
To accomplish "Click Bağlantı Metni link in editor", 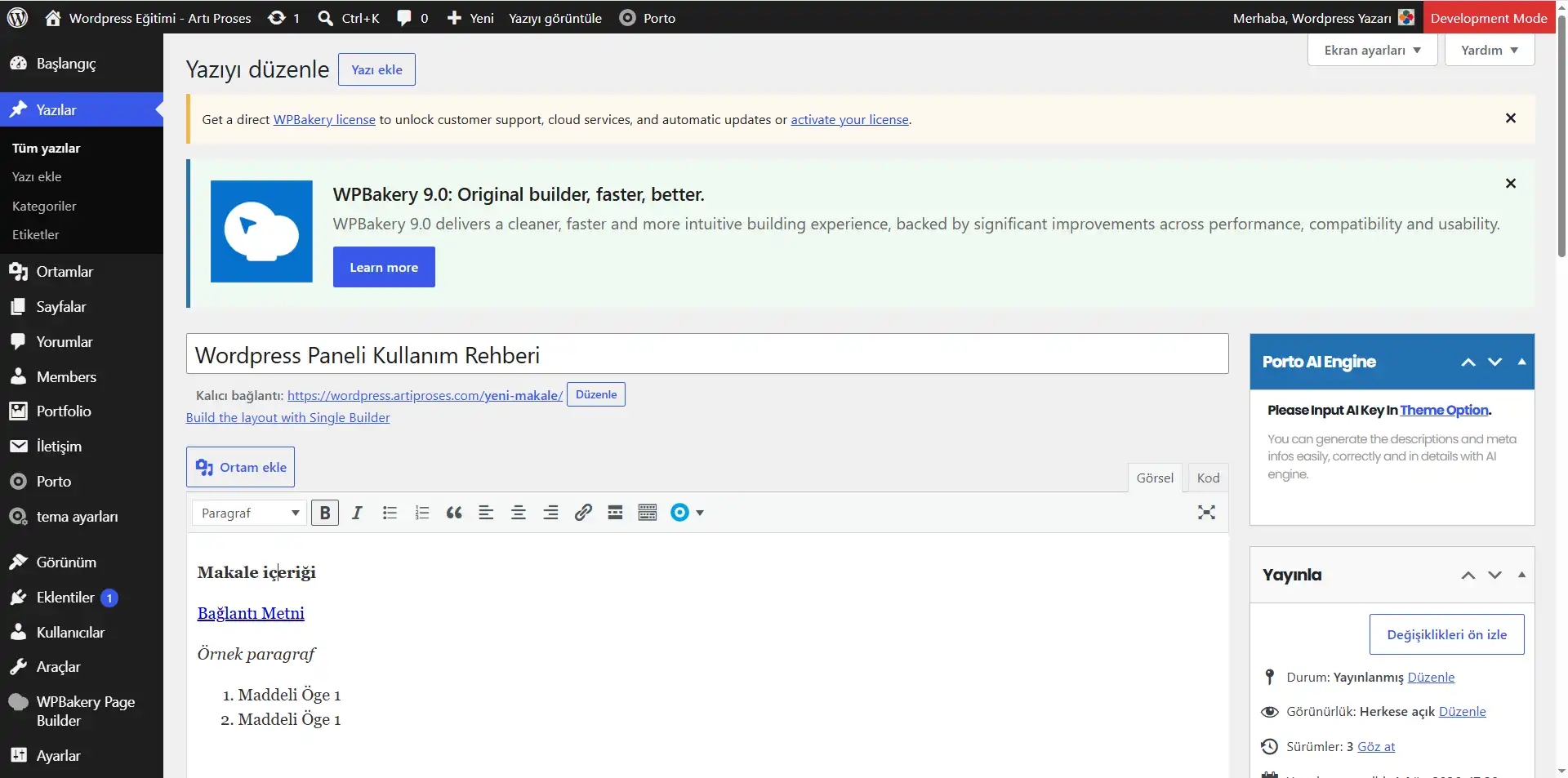I will pyautogui.click(x=251, y=613).
